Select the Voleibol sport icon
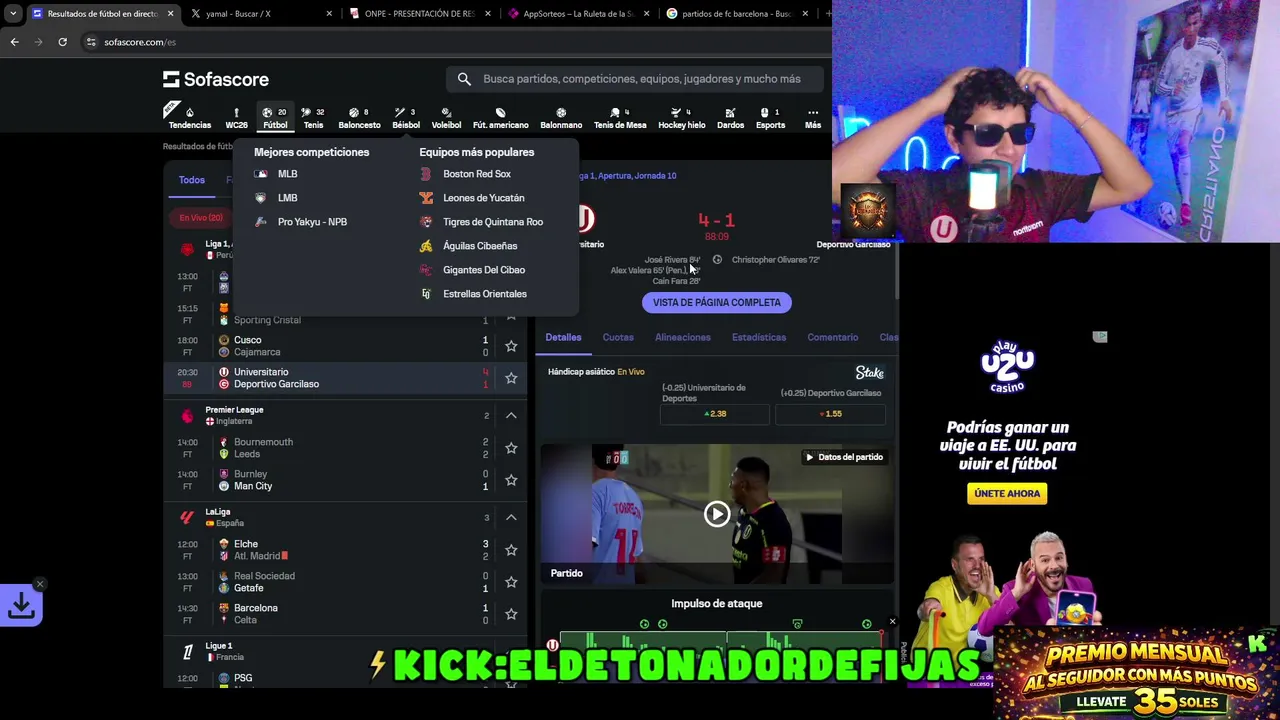The height and width of the screenshot is (720, 1280). [446, 118]
